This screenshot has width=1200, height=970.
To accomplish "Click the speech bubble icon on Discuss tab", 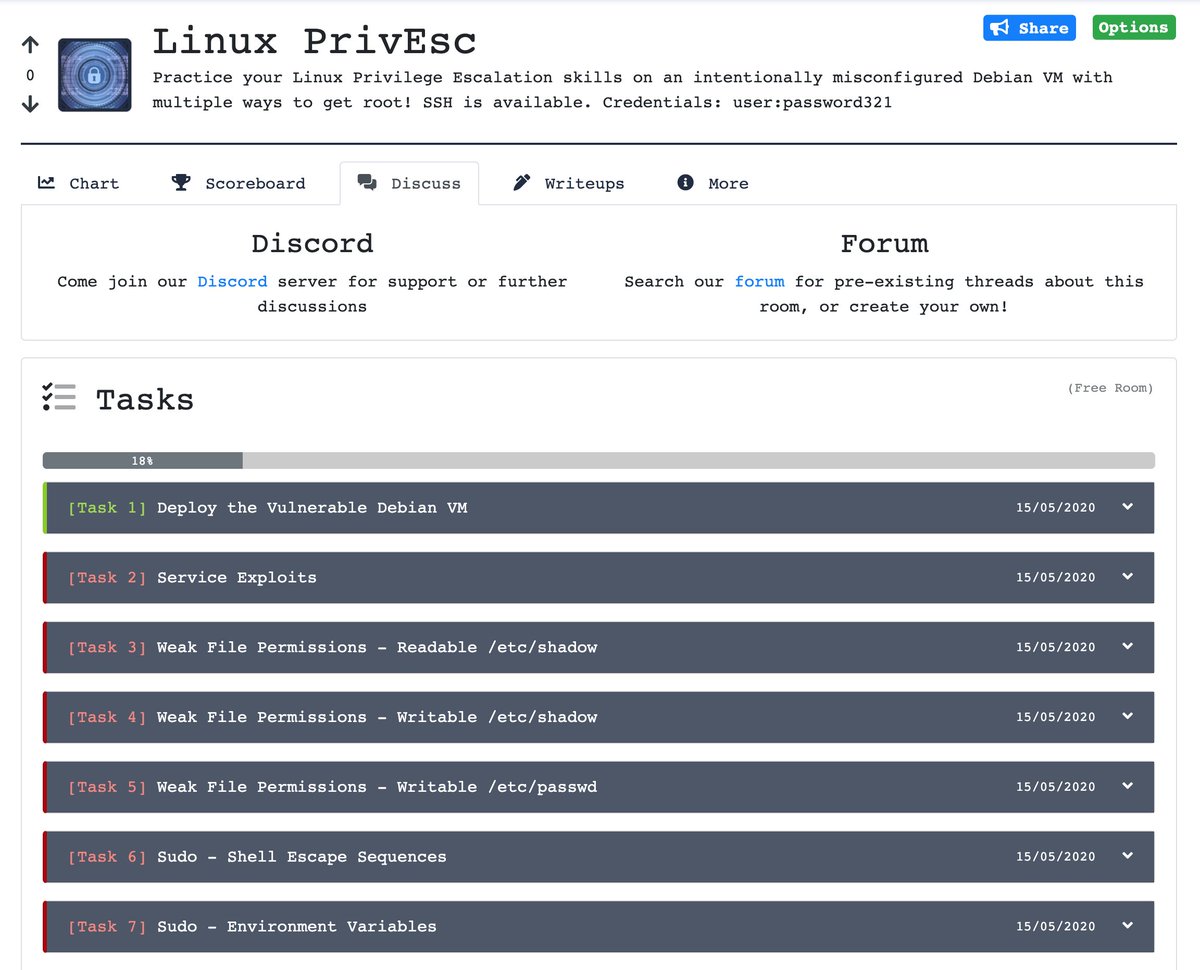I will coord(366,182).
